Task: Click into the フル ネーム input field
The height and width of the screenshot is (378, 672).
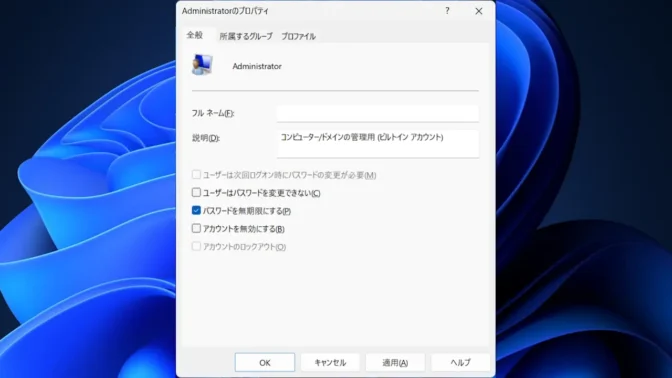Action: coord(378,114)
